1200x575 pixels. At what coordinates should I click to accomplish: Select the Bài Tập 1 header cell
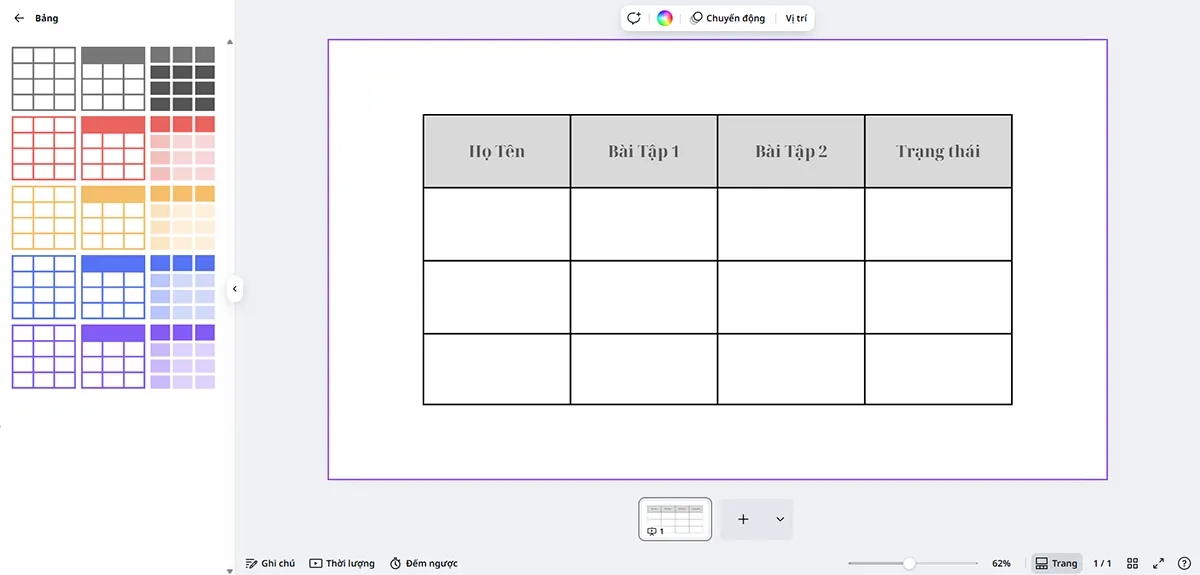click(644, 151)
